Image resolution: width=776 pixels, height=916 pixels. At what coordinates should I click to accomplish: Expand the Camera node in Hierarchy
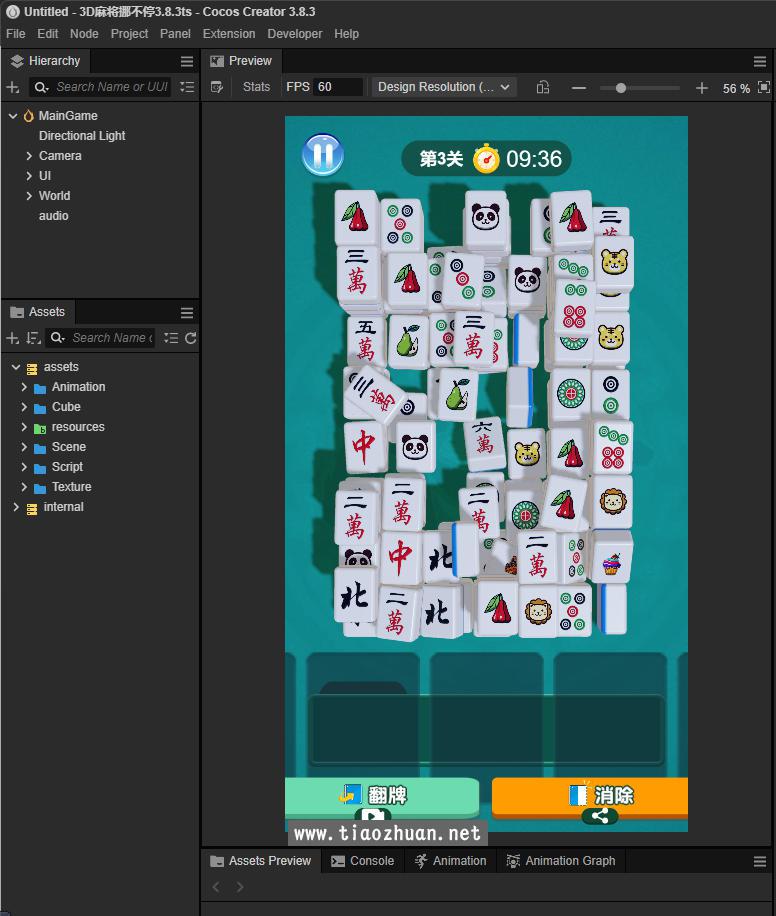29,156
